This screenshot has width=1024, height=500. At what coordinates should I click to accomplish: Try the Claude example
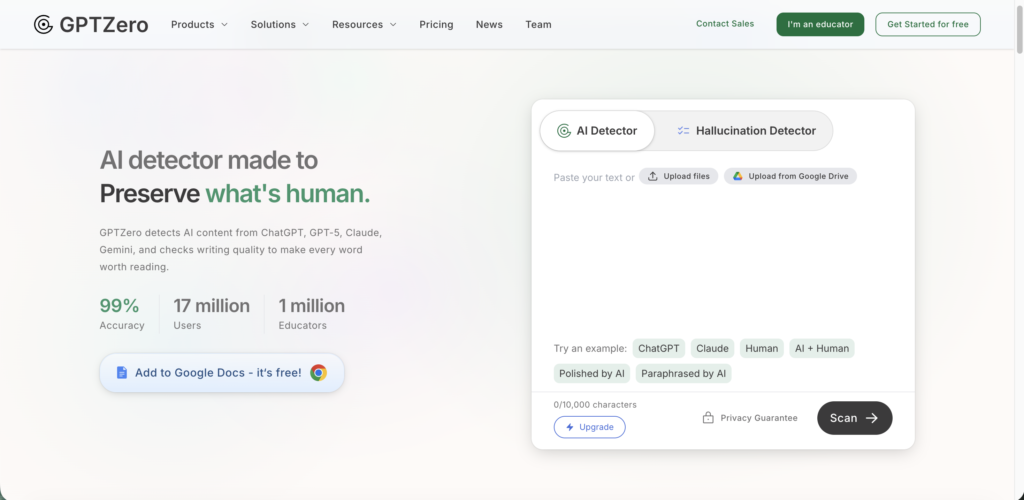point(712,349)
